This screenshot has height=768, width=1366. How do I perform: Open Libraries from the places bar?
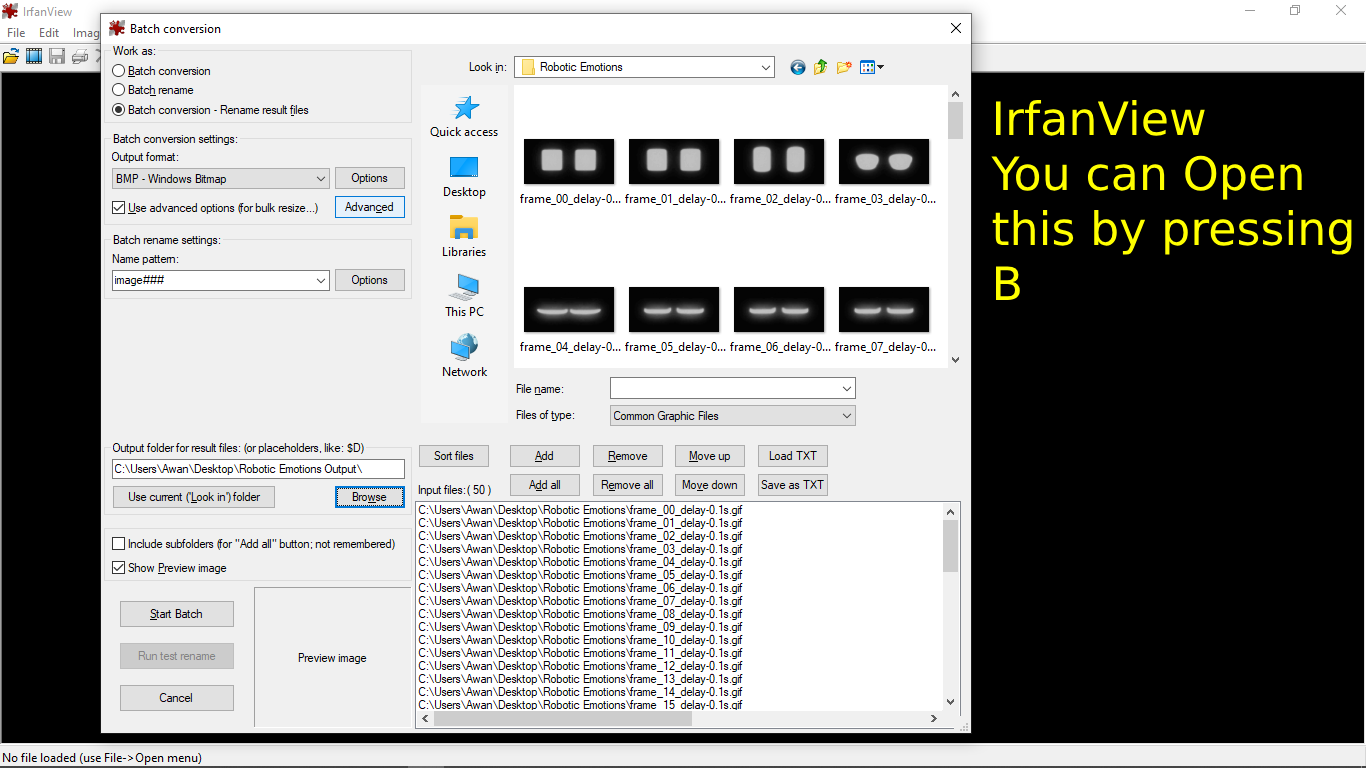click(x=464, y=237)
